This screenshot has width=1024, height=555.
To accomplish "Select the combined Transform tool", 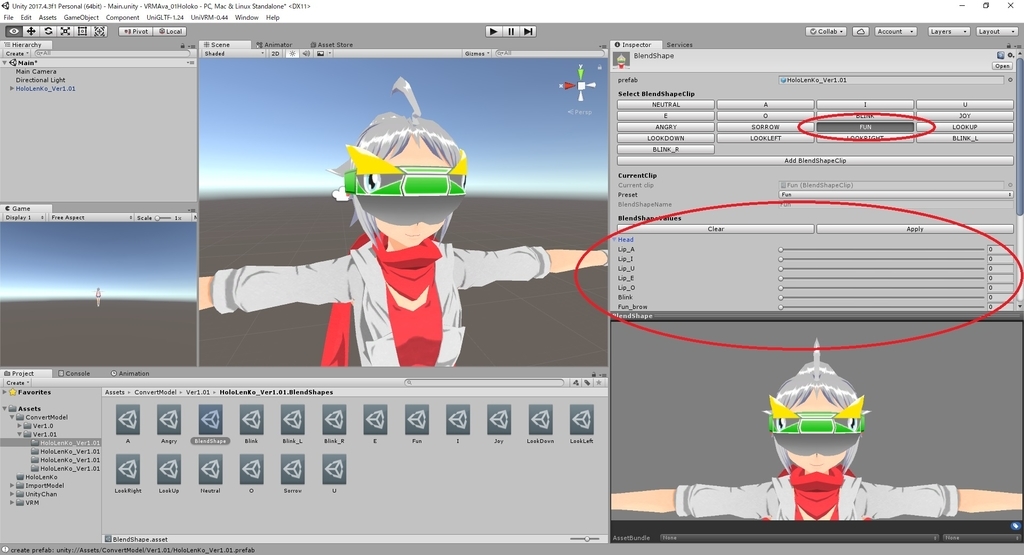I will coord(99,31).
